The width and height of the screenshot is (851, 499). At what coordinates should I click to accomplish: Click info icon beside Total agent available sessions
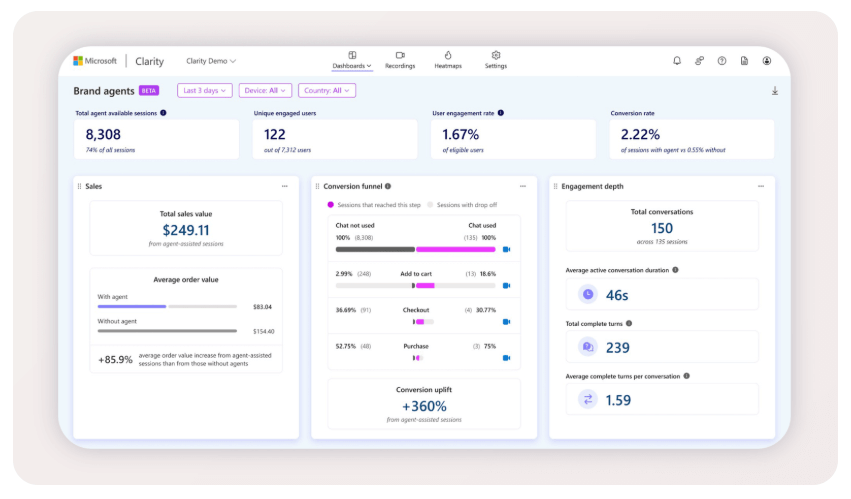click(x=163, y=113)
